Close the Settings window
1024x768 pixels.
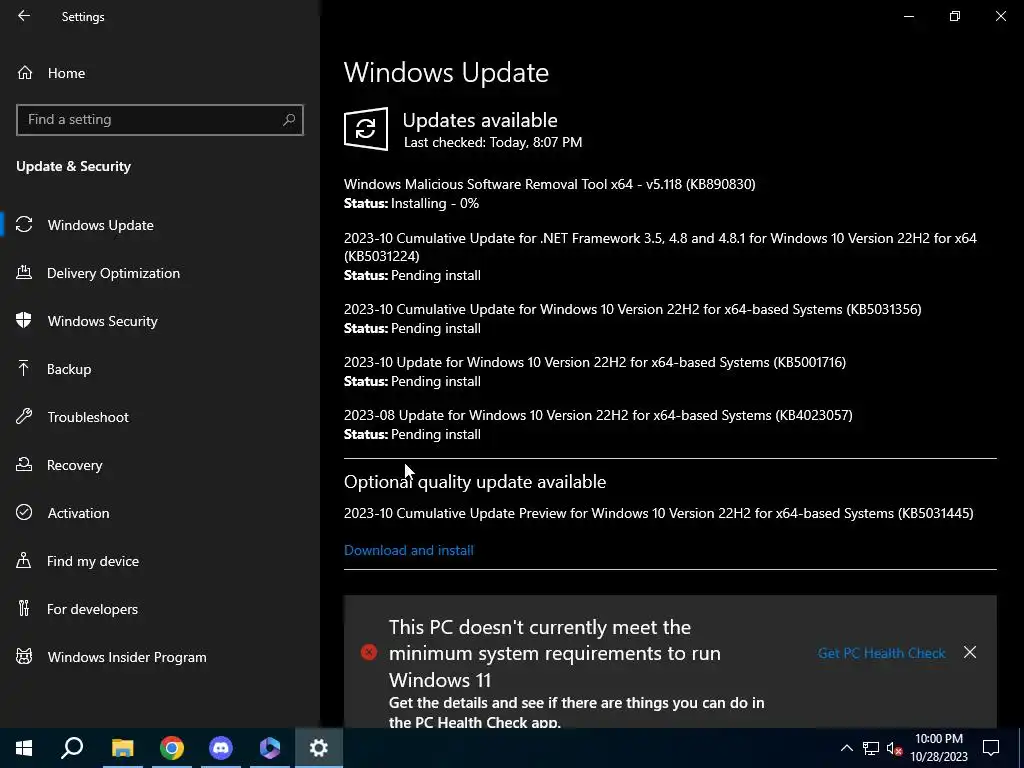[x=1000, y=16]
